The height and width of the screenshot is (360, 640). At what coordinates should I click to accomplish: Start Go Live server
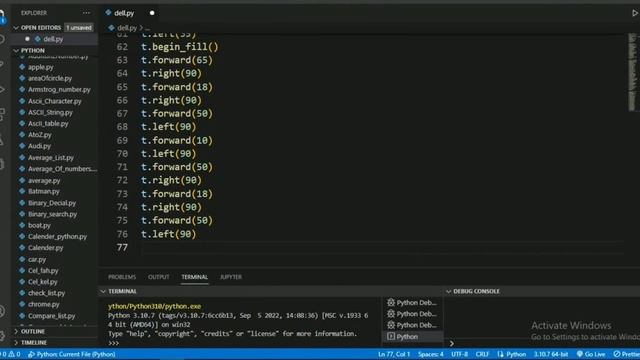[591, 354]
